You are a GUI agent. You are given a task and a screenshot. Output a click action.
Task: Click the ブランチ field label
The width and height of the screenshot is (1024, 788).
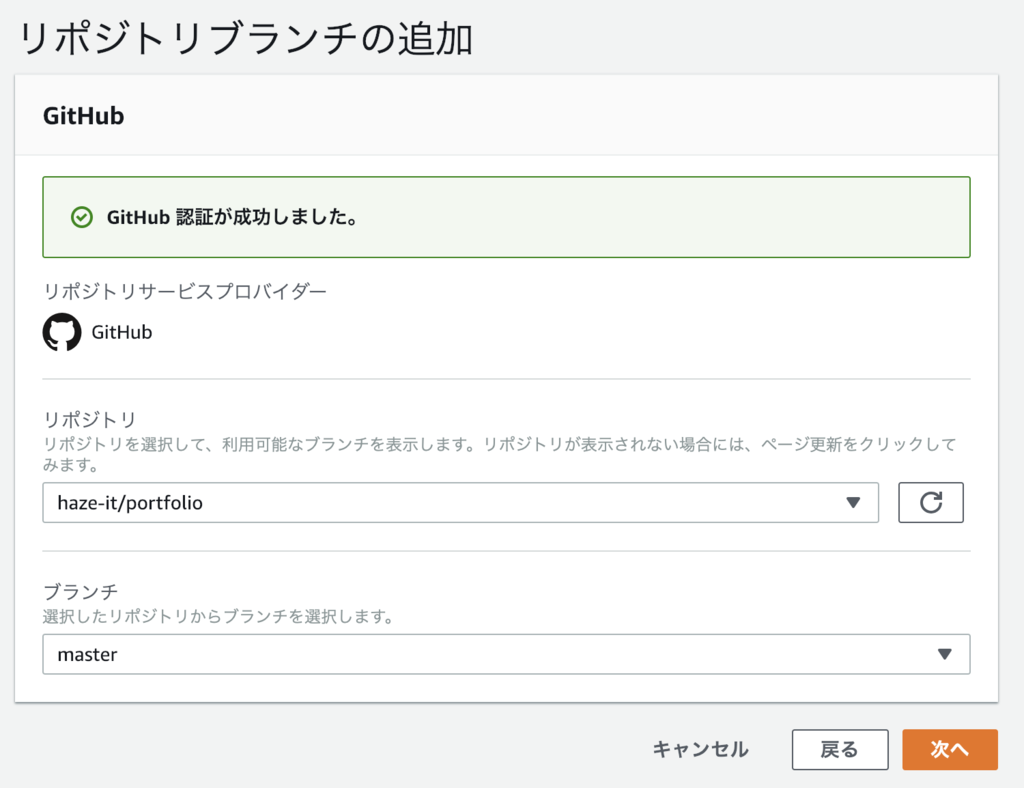[80, 591]
